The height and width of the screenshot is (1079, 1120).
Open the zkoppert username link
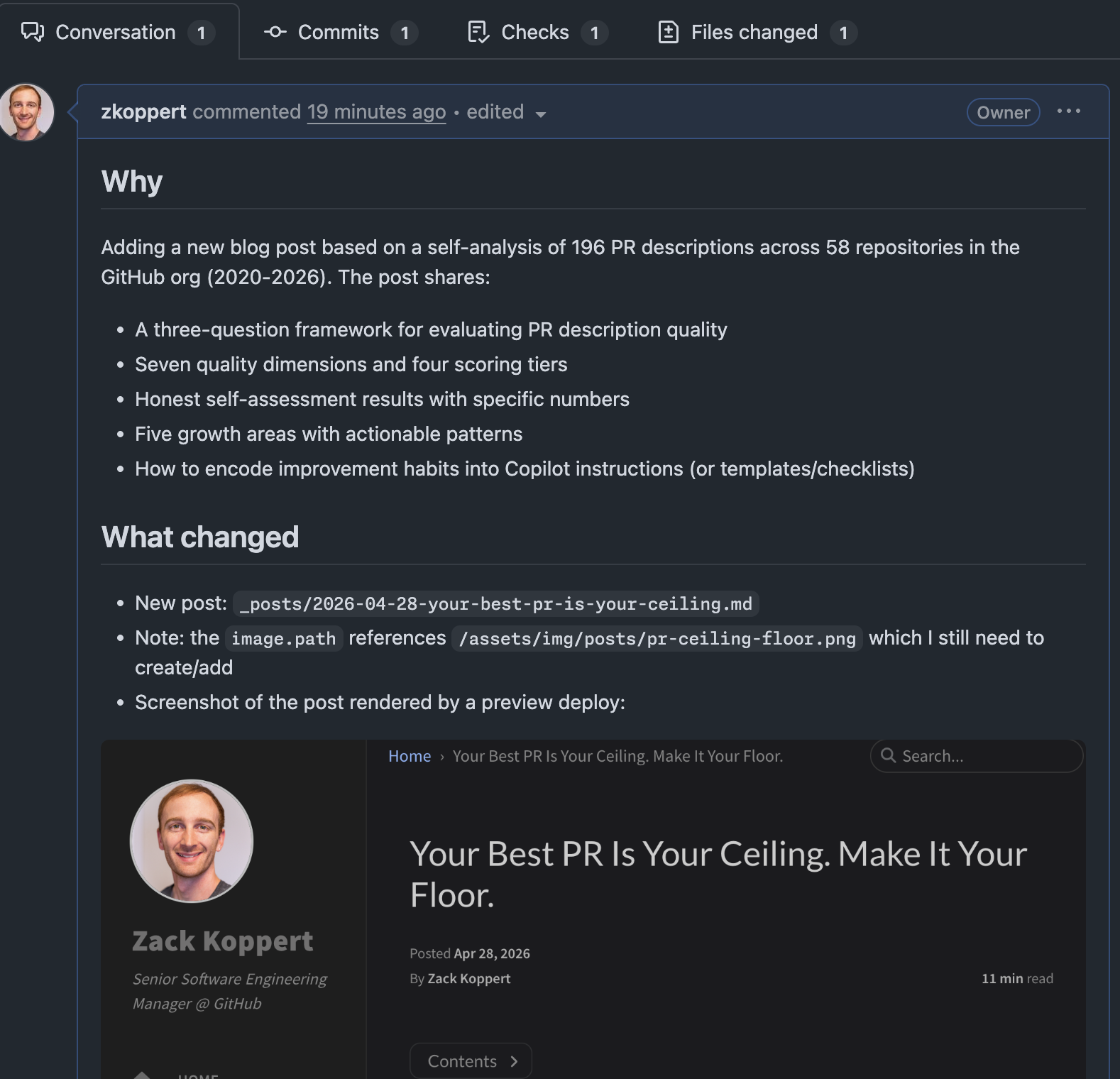[143, 112]
